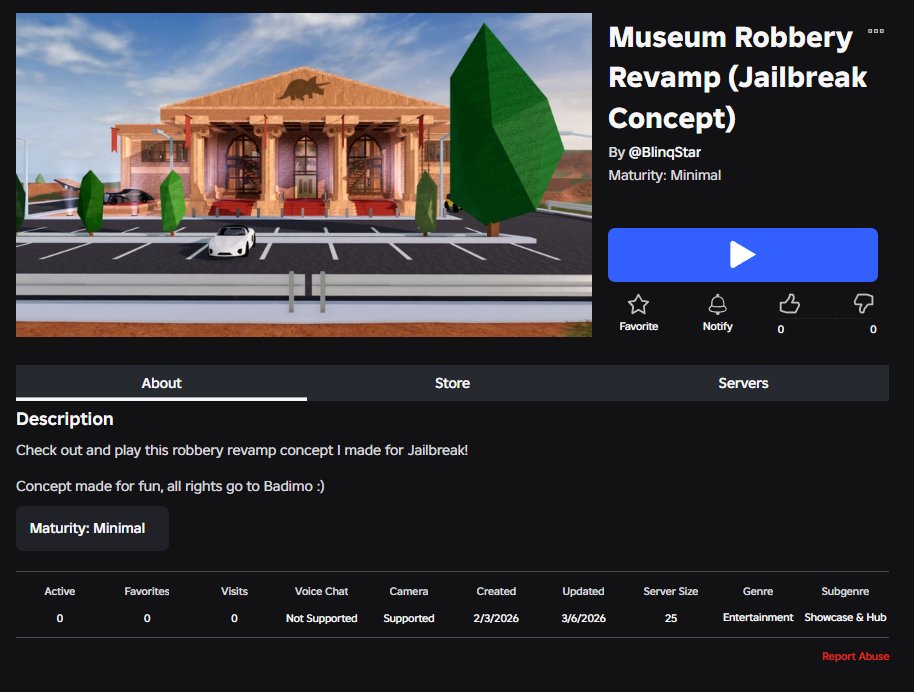
Task: Click the Favorites count value
Action: coord(147,618)
